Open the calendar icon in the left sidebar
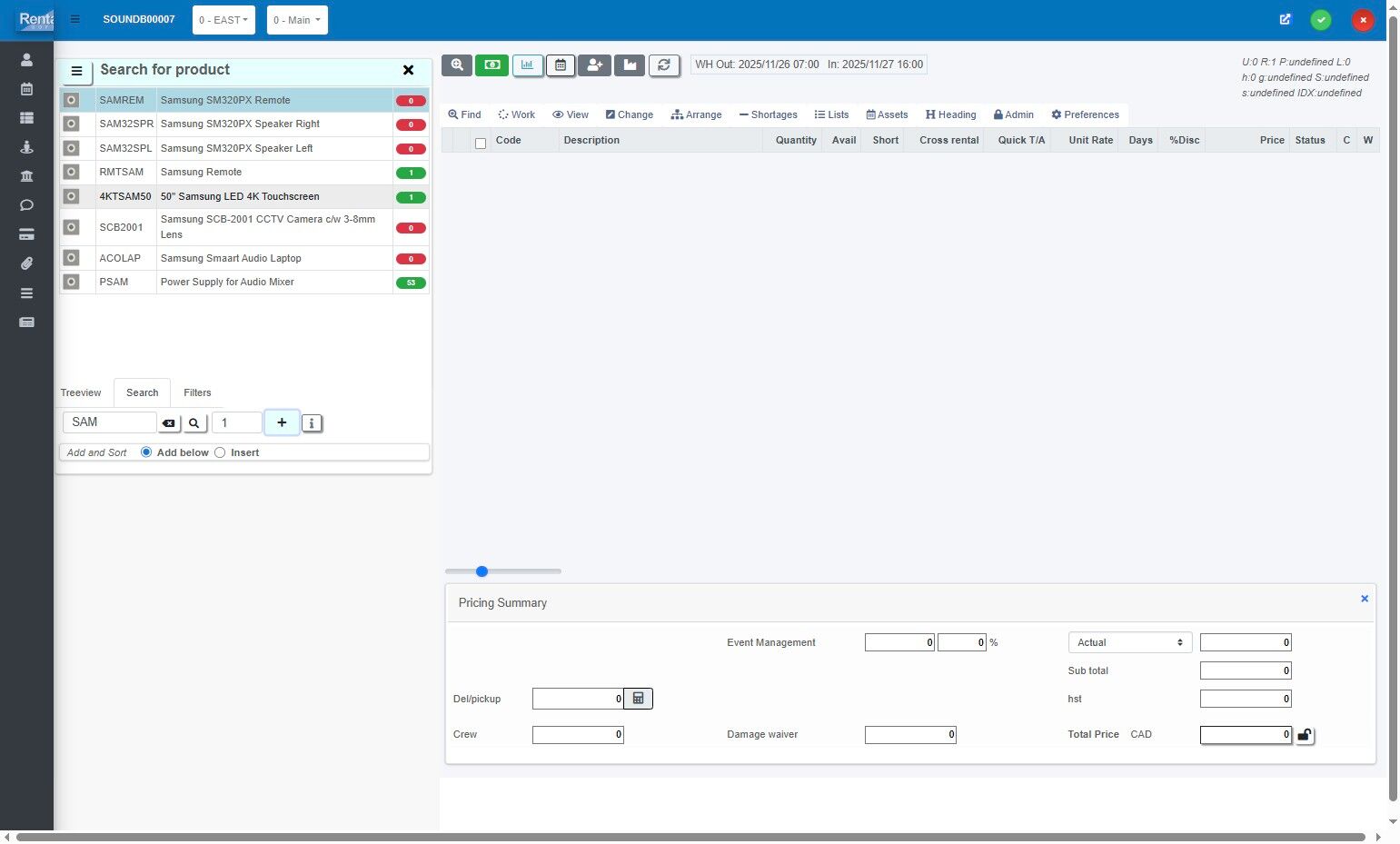 click(26, 89)
